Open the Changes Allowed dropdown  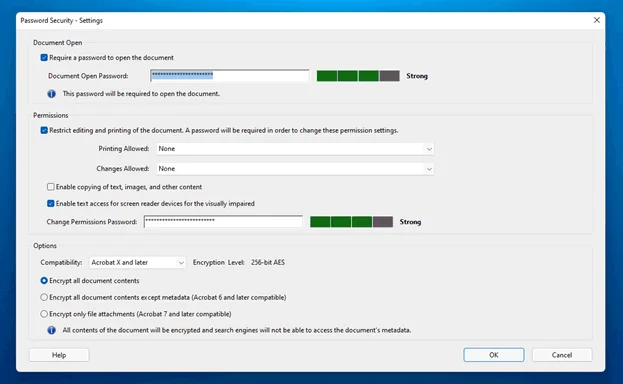tap(295, 169)
